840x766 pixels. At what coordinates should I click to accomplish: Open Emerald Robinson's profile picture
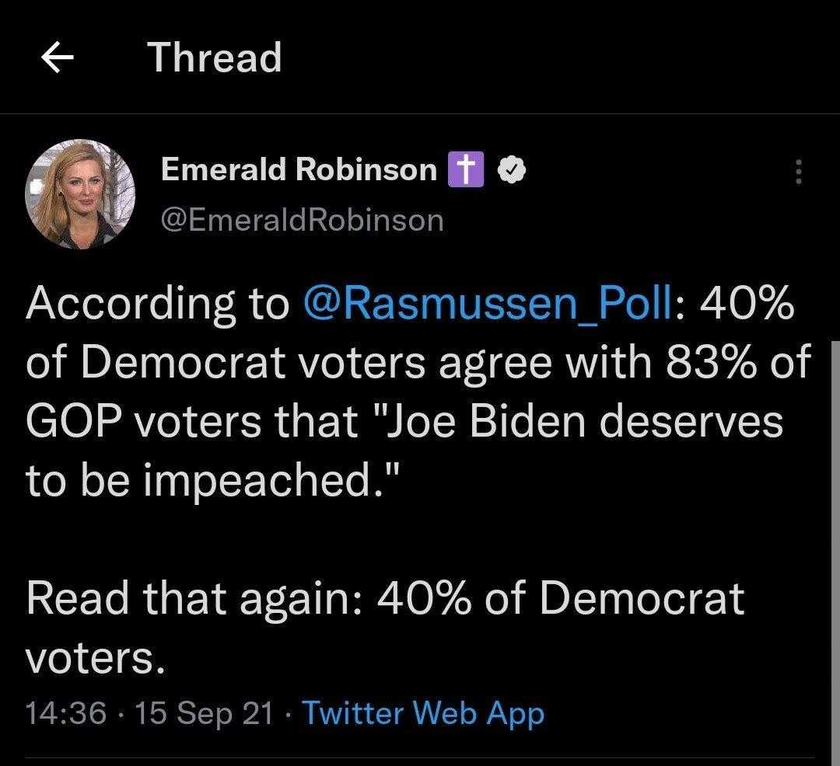click(80, 194)
